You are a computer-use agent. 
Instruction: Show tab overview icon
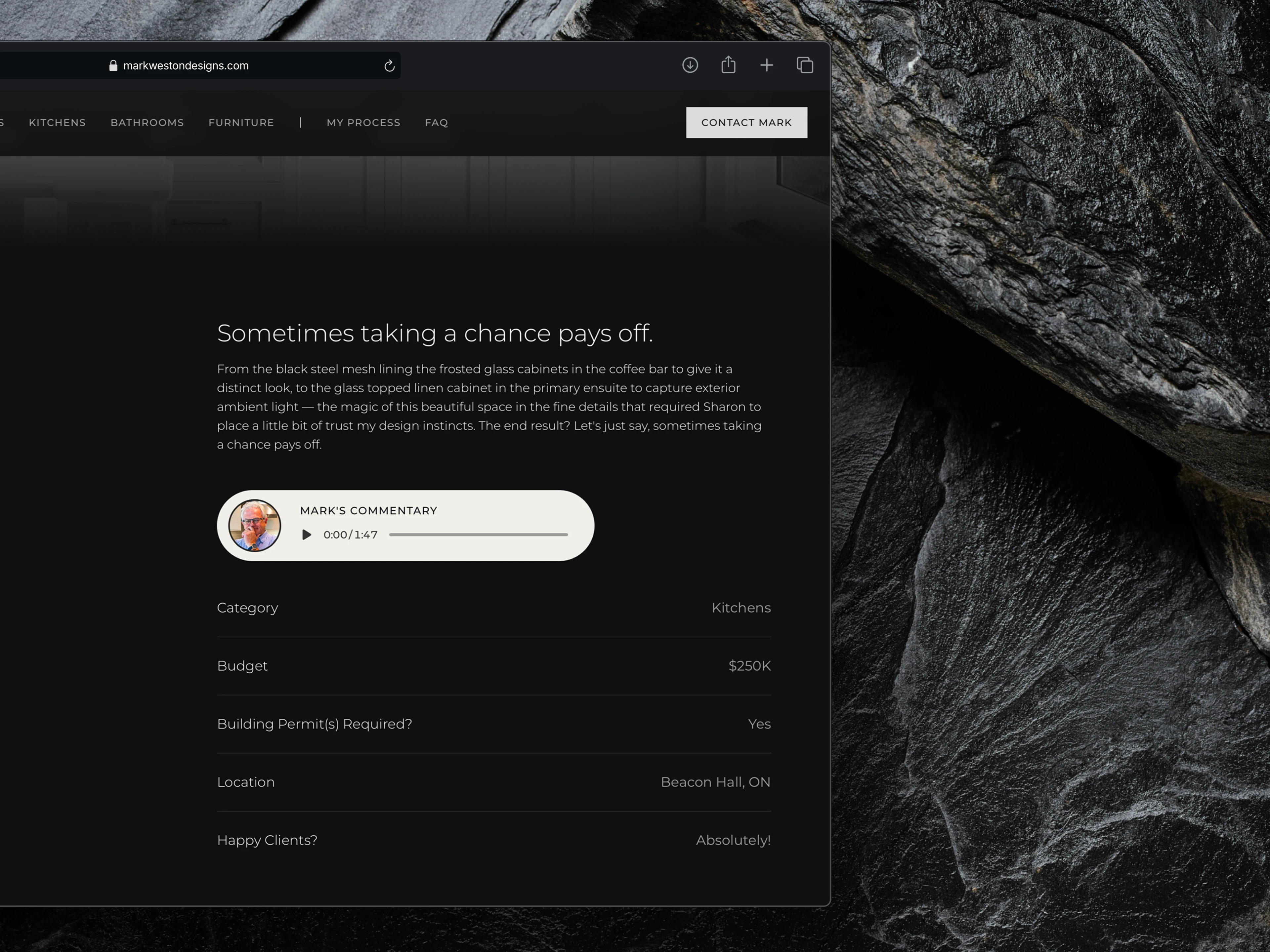[805, 65]
